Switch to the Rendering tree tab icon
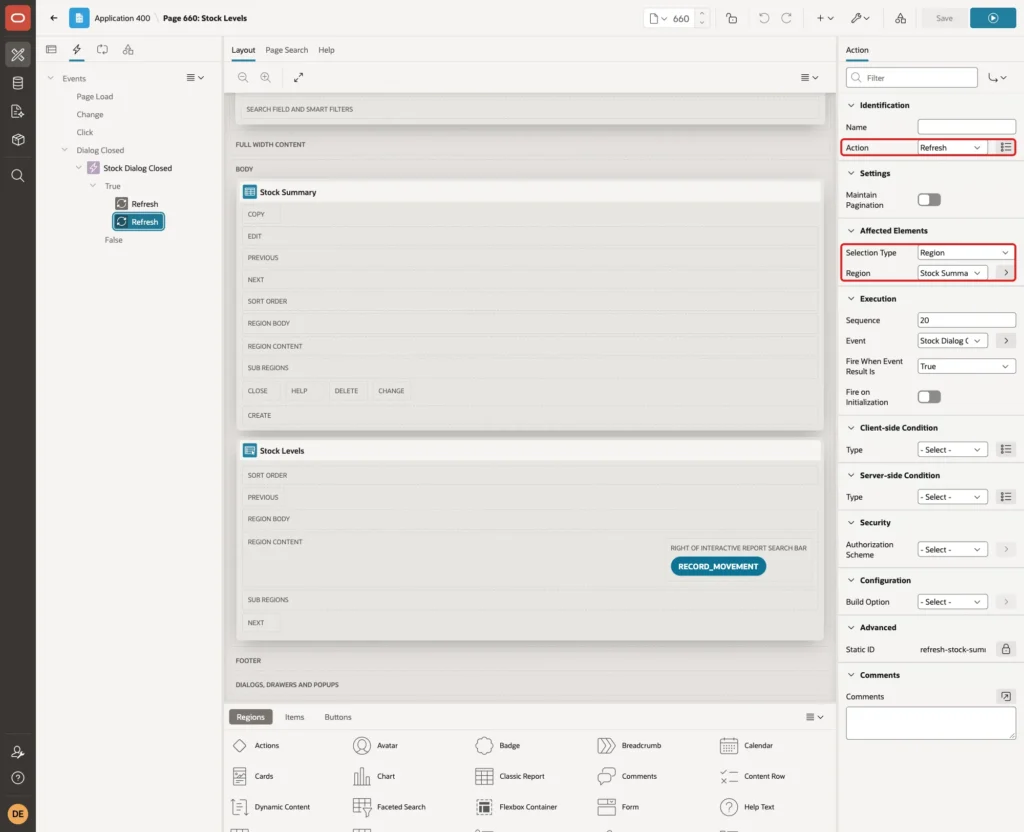Image resolution: width=1024 pixels, height=832 pixels. point(52,50)
